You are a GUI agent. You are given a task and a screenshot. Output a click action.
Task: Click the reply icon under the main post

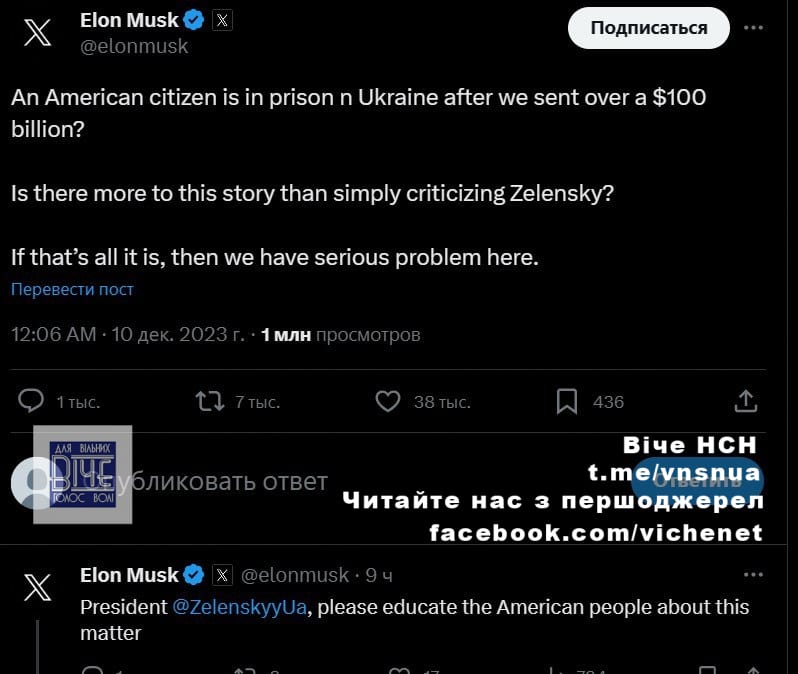point(32,401)
